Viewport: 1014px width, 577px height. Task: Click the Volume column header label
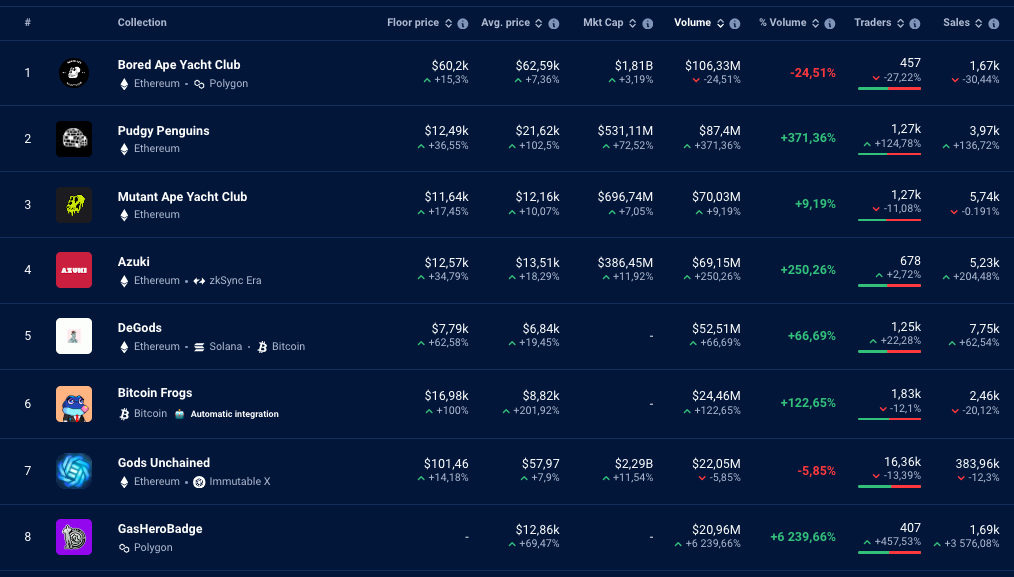693,23
